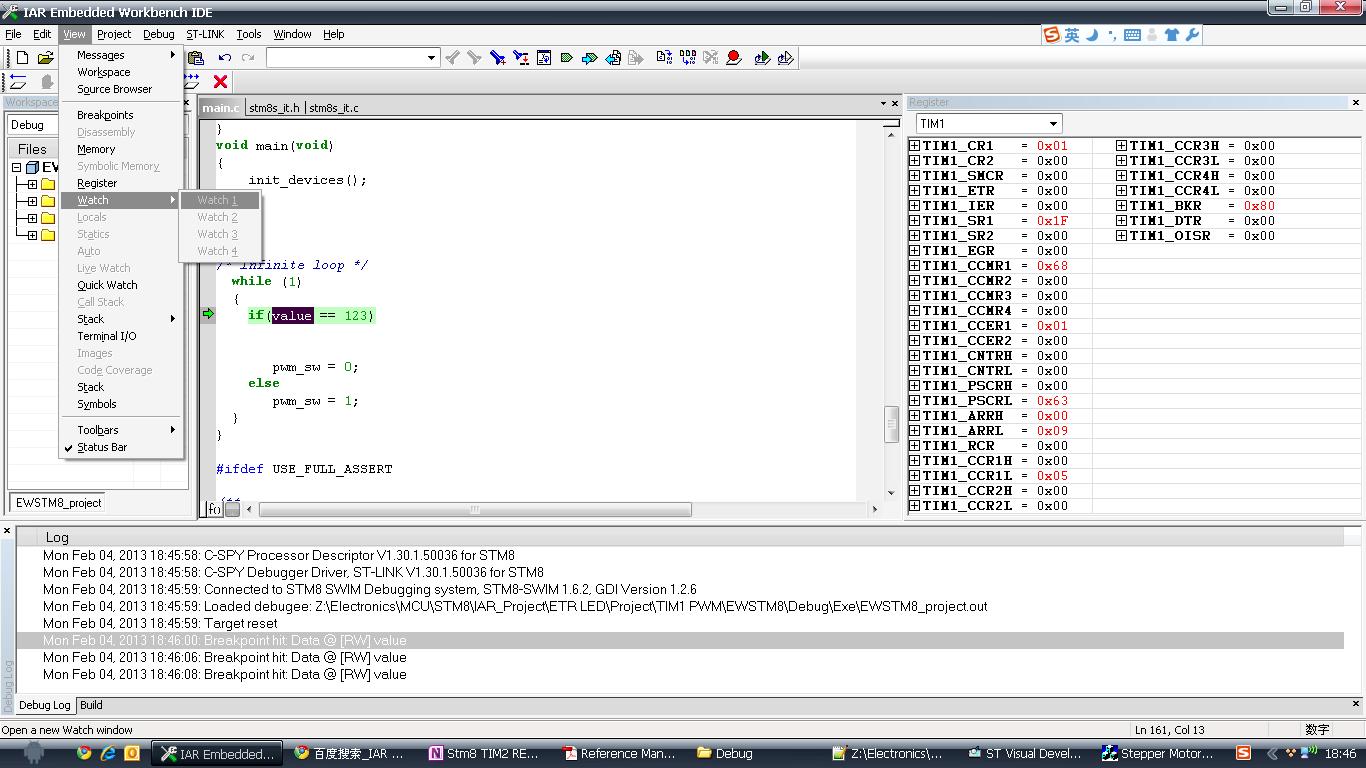1366x768 pixels.
Task: Click the Open file toolbar icon
Action: [x=45, y=58]
